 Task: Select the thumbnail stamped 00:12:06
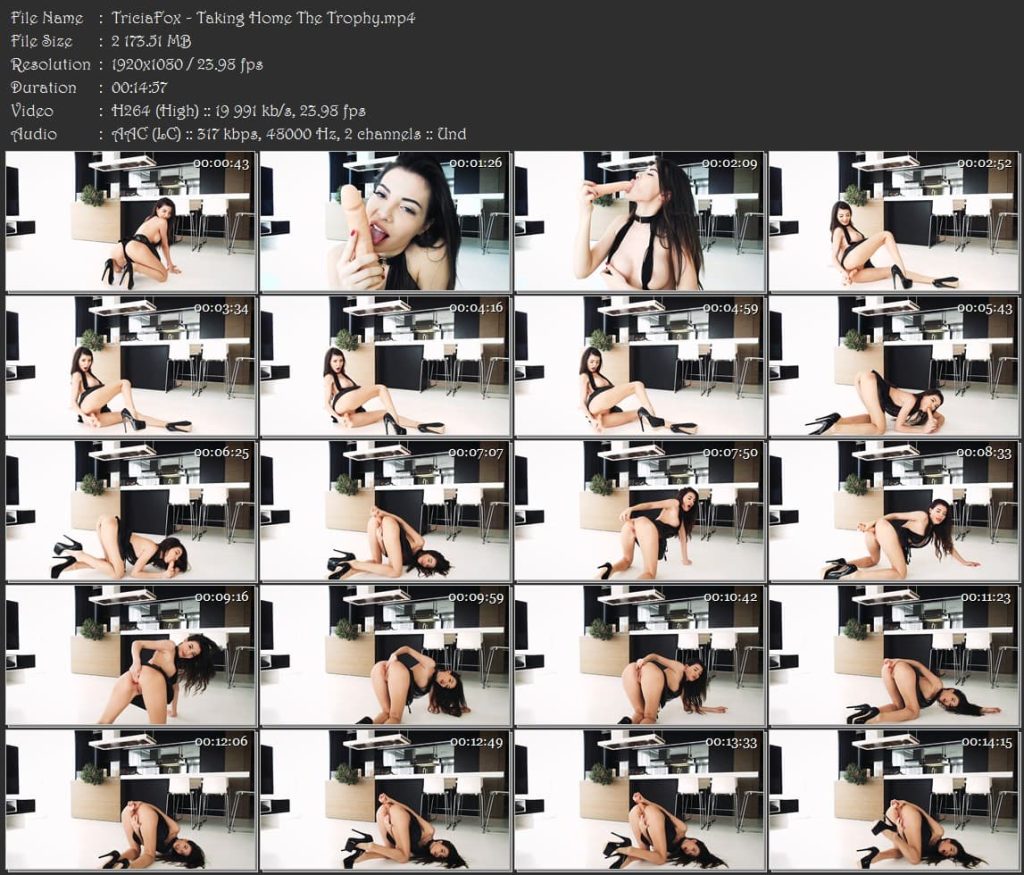click(130, 800)
